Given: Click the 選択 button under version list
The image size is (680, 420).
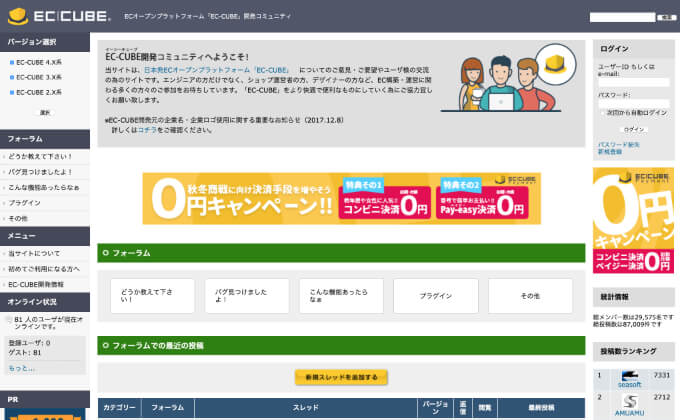Looking at the screenshot, I should click(45, 112).
